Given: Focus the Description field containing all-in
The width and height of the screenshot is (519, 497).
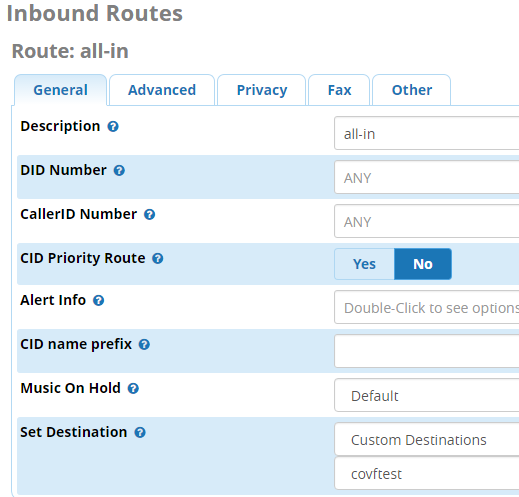Looking at the screenshot, I should (x=427, y=133).
